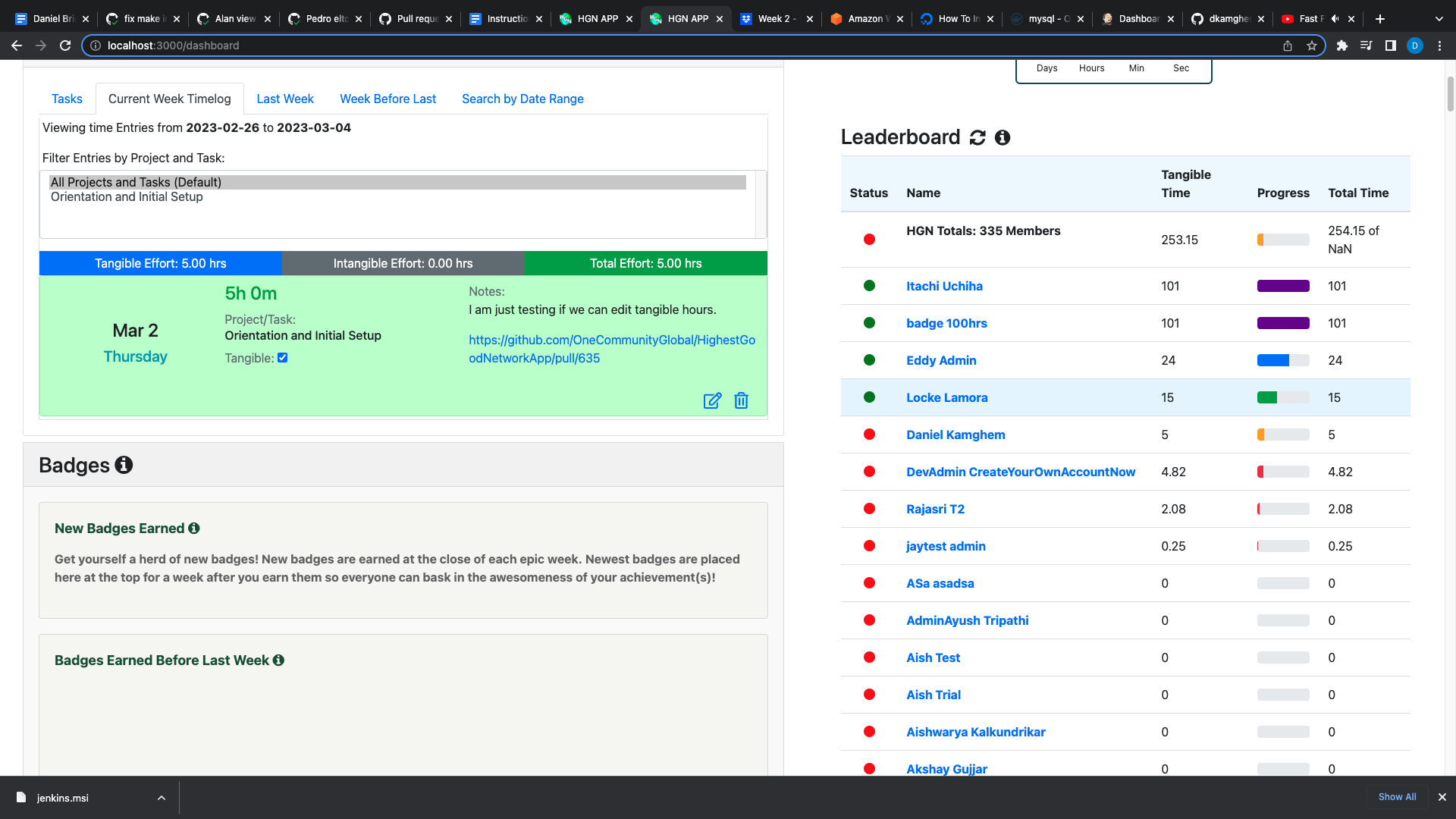This screenshot has height=819, width=1456.
Task: Show info for Badges Earned Before Last Week
Action: pyautogui.click(x=278, y=661)
